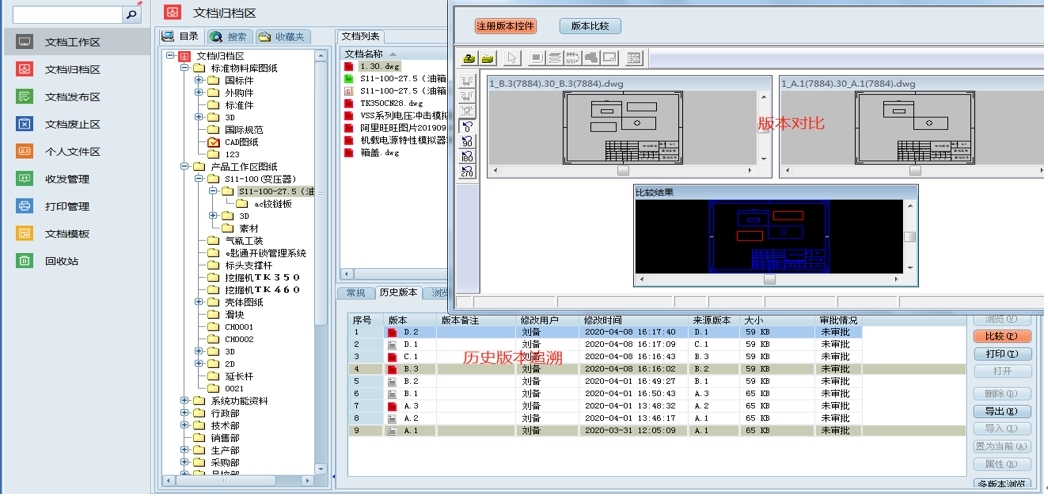Rotate drawing by 90 degrees
This screenshot has width=1048, height=499.
468,142
